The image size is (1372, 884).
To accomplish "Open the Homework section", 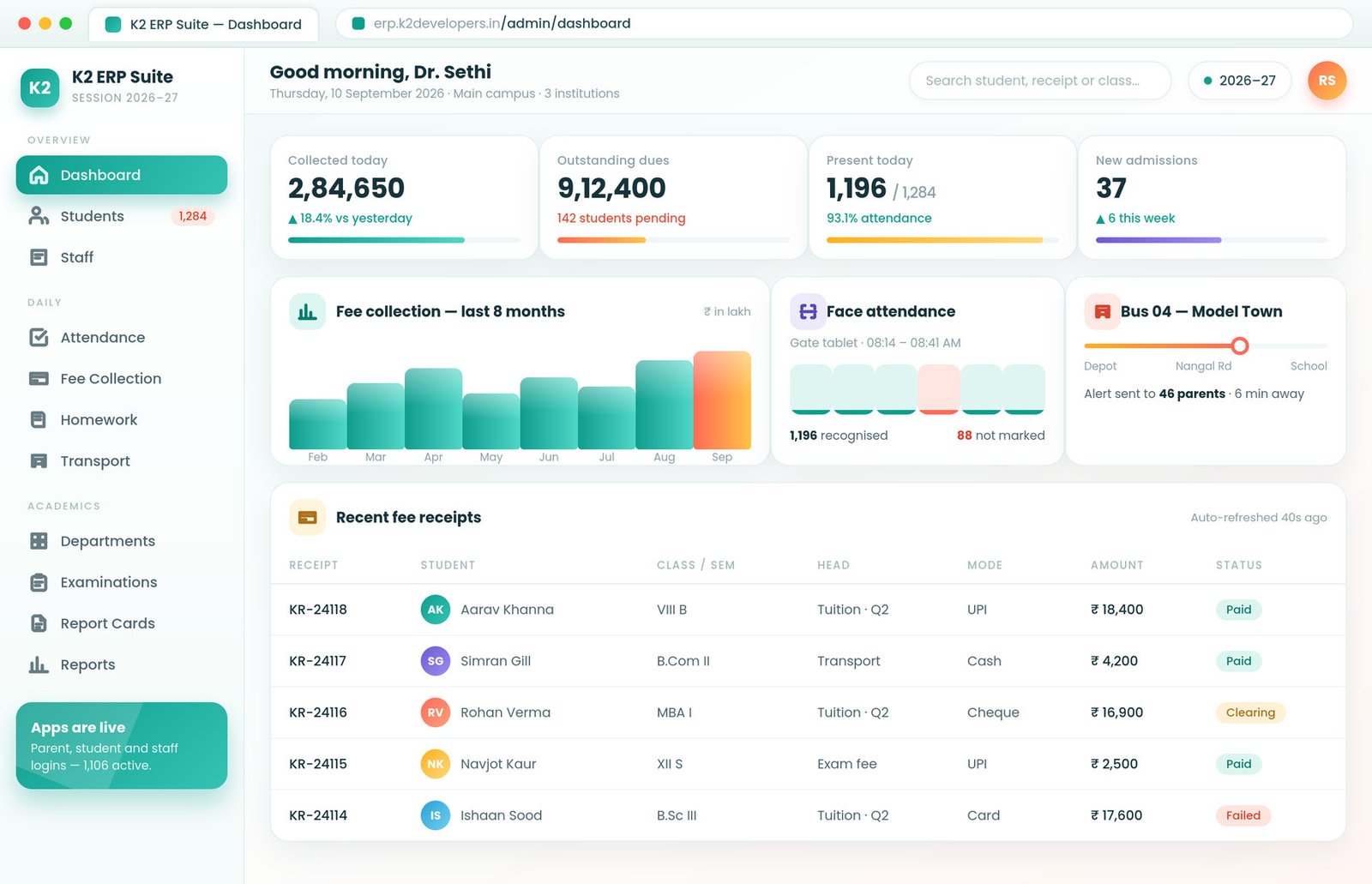I will pos(122,420).
